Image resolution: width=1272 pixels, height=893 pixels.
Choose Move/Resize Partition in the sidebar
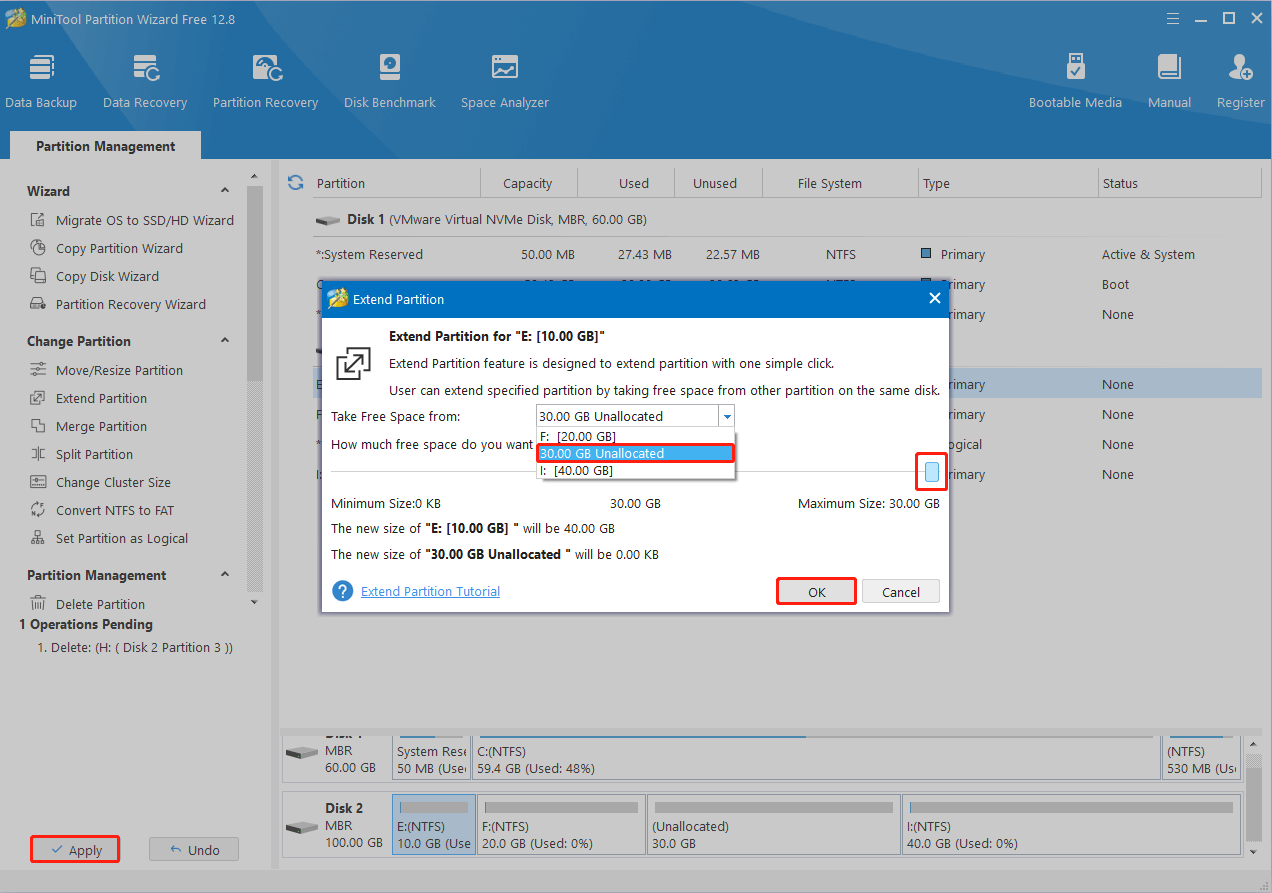tap(119, 370)
